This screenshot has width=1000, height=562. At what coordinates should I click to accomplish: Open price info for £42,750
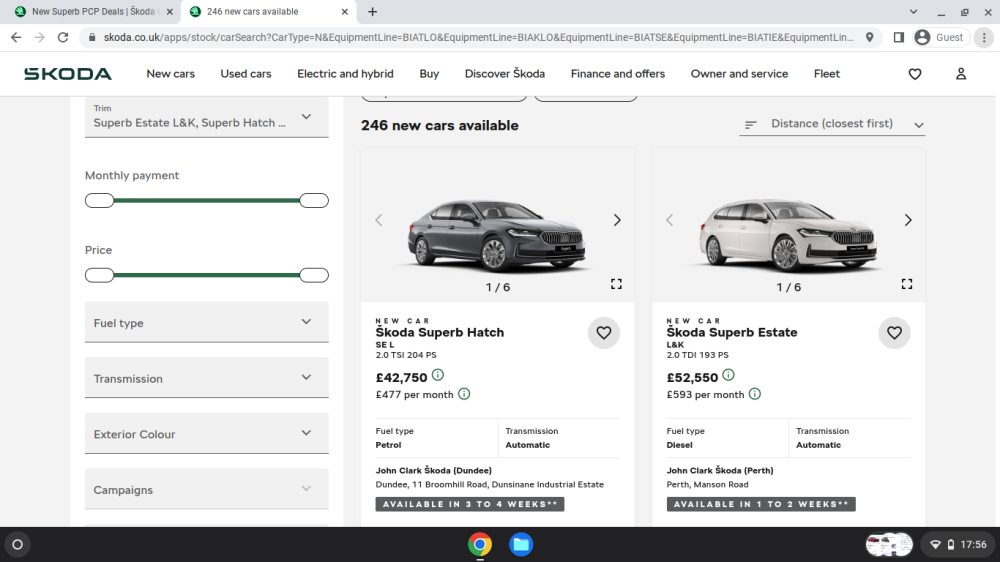coord(438,375)
